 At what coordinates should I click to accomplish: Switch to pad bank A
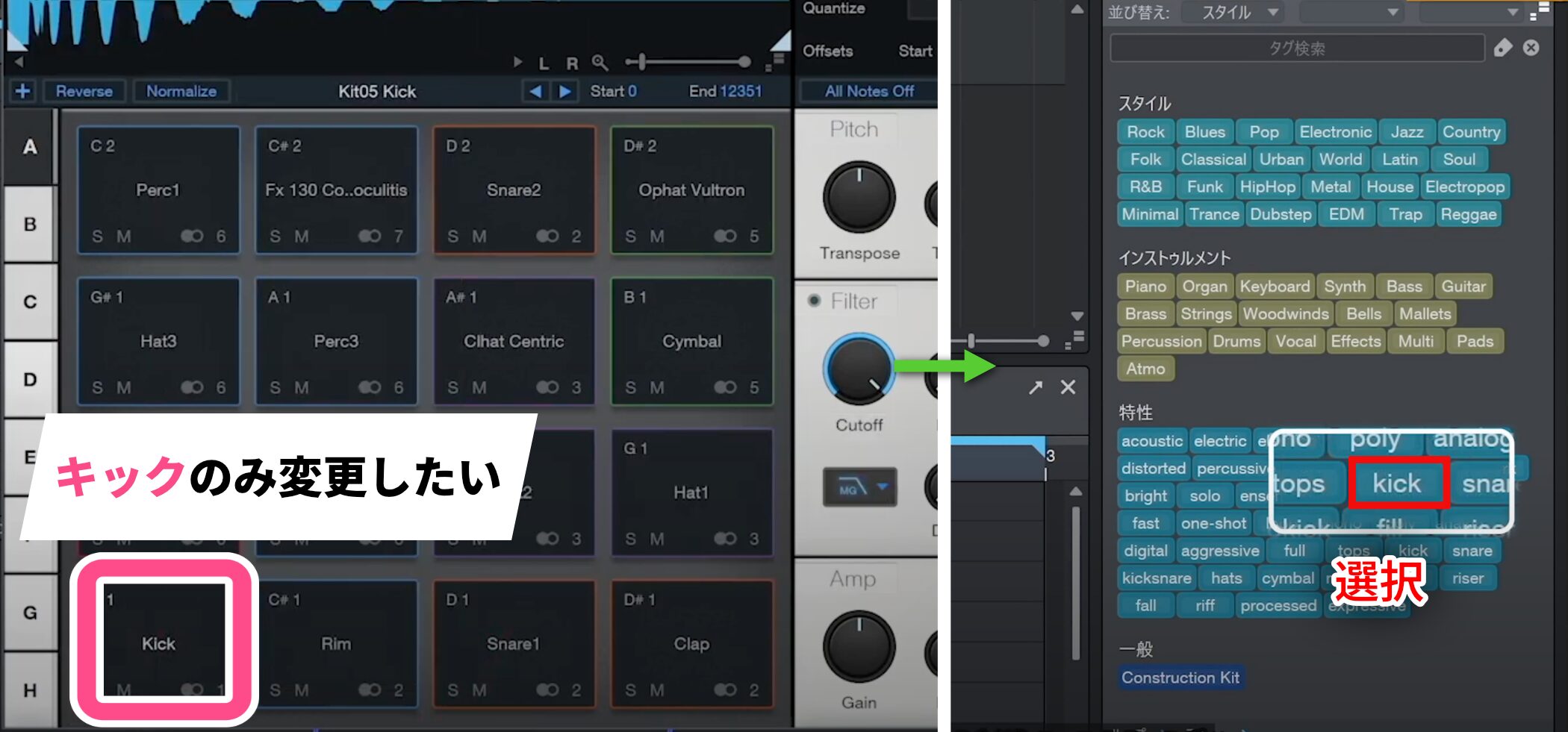tap(30, 147)
